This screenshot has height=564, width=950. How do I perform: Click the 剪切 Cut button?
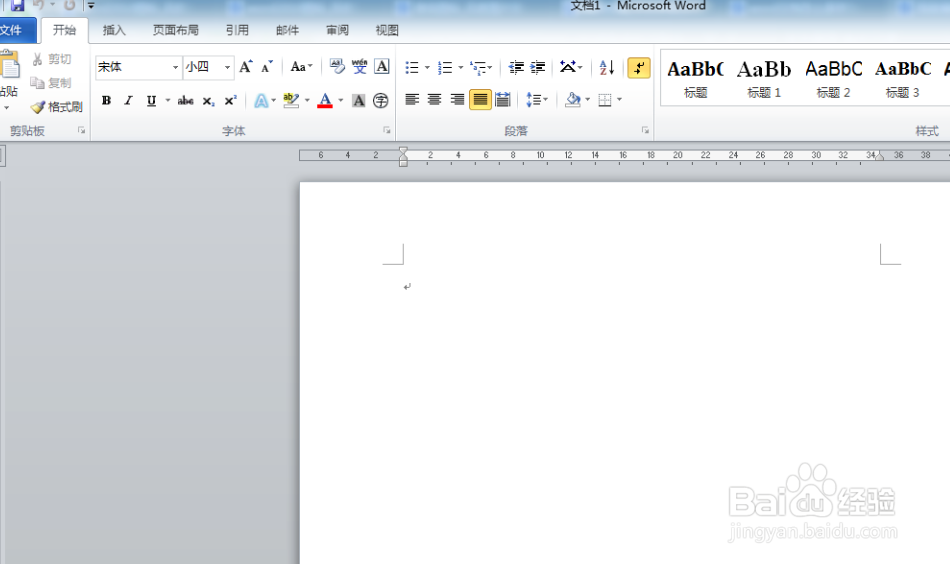[x=51, y=59]
